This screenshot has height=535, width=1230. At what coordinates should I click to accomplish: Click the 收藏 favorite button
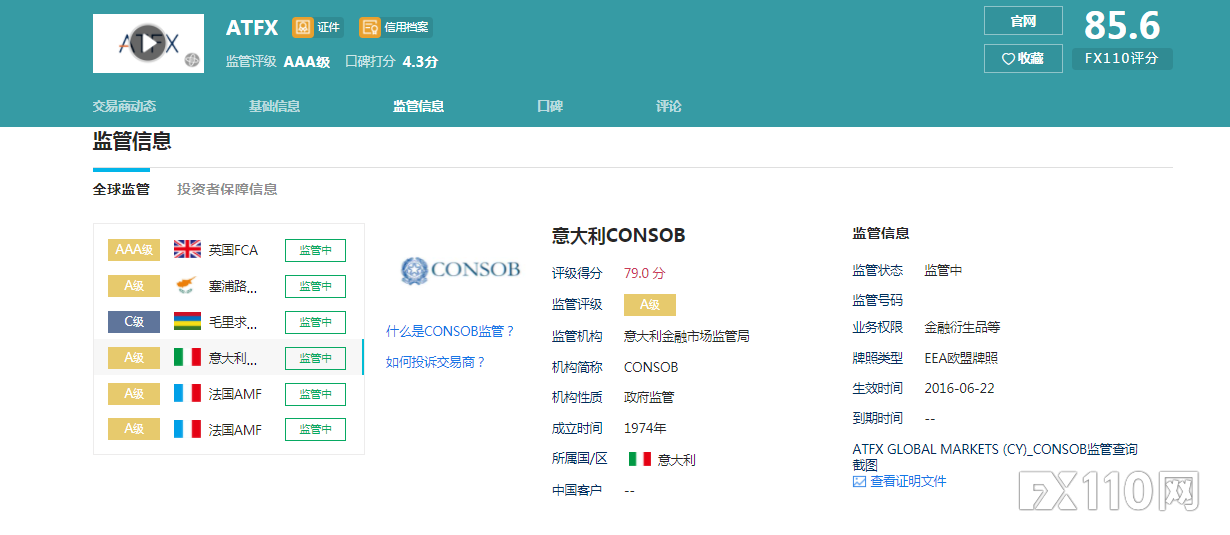click(1023, 59)
